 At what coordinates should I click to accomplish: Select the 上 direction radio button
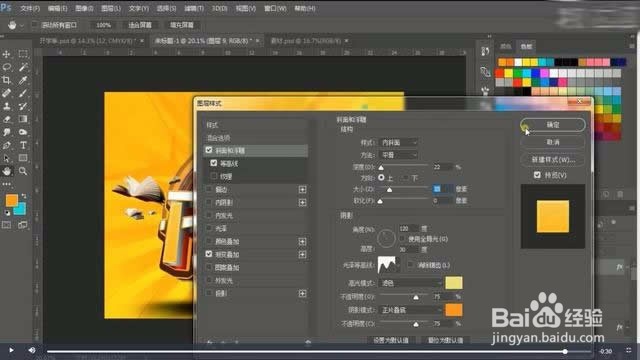[x=381, y=178]
